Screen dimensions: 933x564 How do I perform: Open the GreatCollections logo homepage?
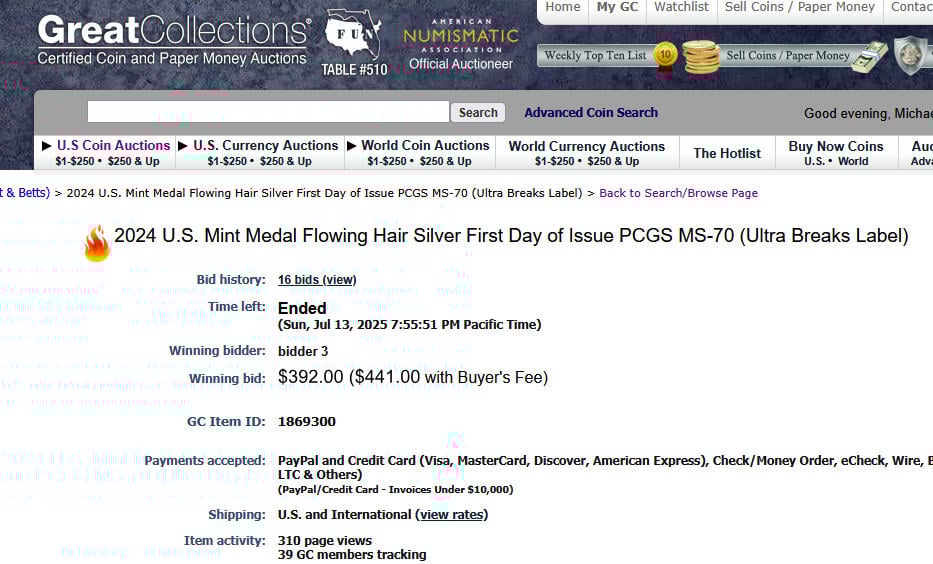pyautogui.click(x=173, y=39)
